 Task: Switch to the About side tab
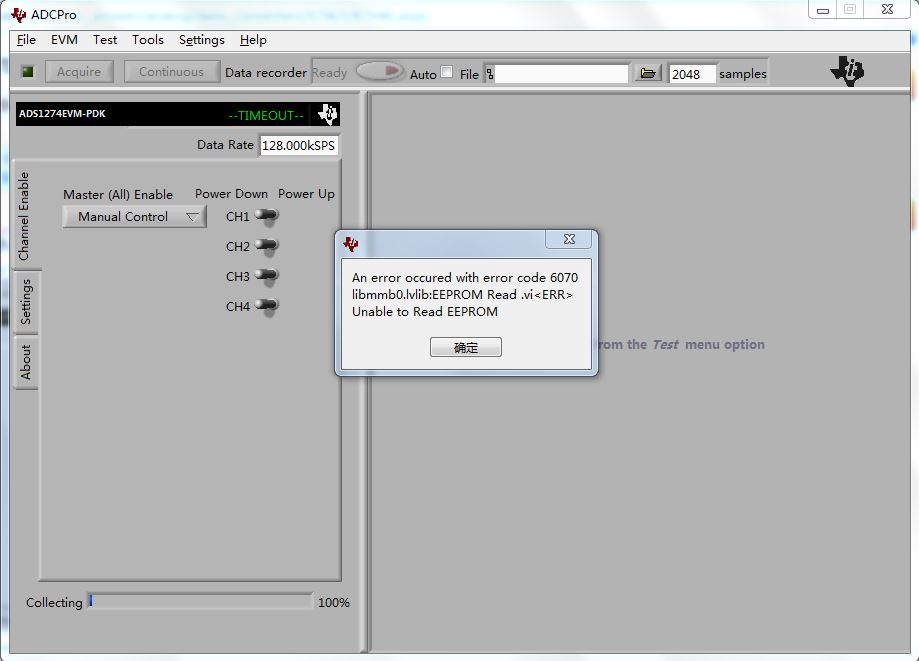click(x=26, y=362)
